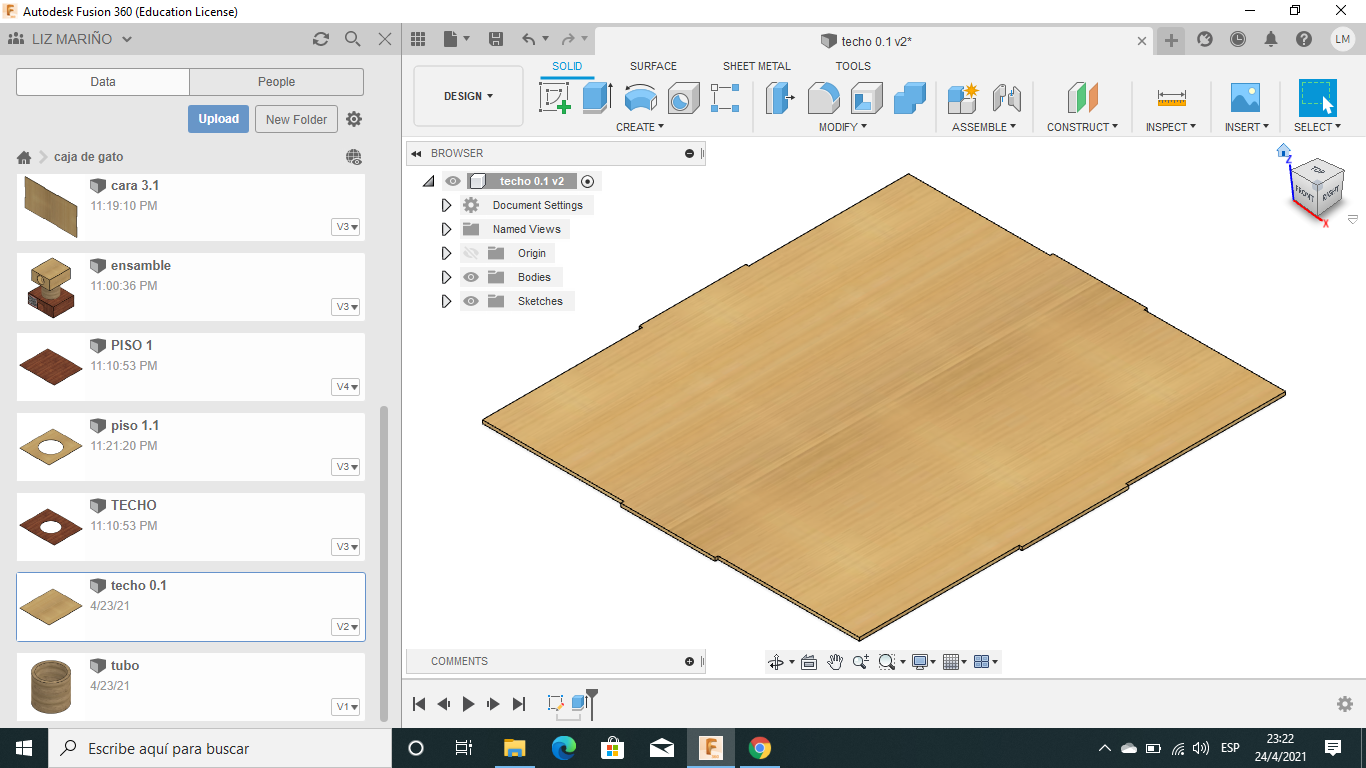Expand Named Views node
The height and width of the screenshot is (768, 1366).
(x=447, y=229)
